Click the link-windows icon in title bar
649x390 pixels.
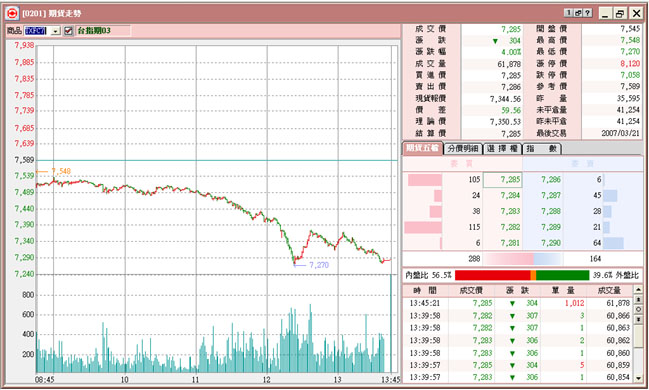pos(578,13)
